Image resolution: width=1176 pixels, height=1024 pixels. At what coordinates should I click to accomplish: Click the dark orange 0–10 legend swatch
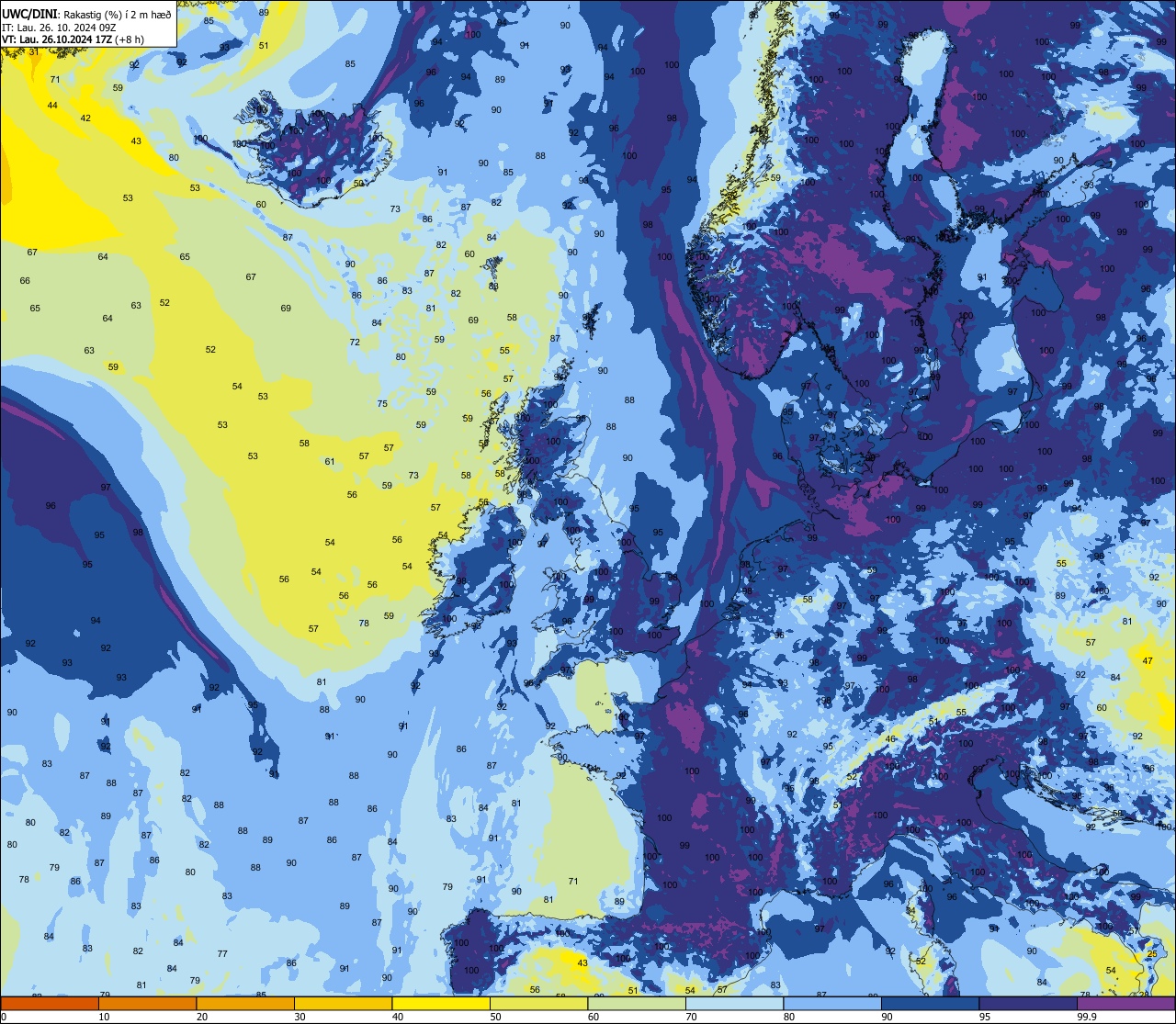coord(51,1003)
